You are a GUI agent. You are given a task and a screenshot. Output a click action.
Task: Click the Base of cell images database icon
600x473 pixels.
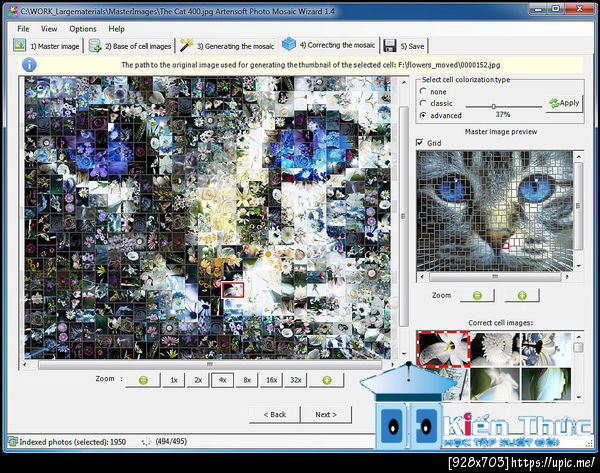coord(95,46)
